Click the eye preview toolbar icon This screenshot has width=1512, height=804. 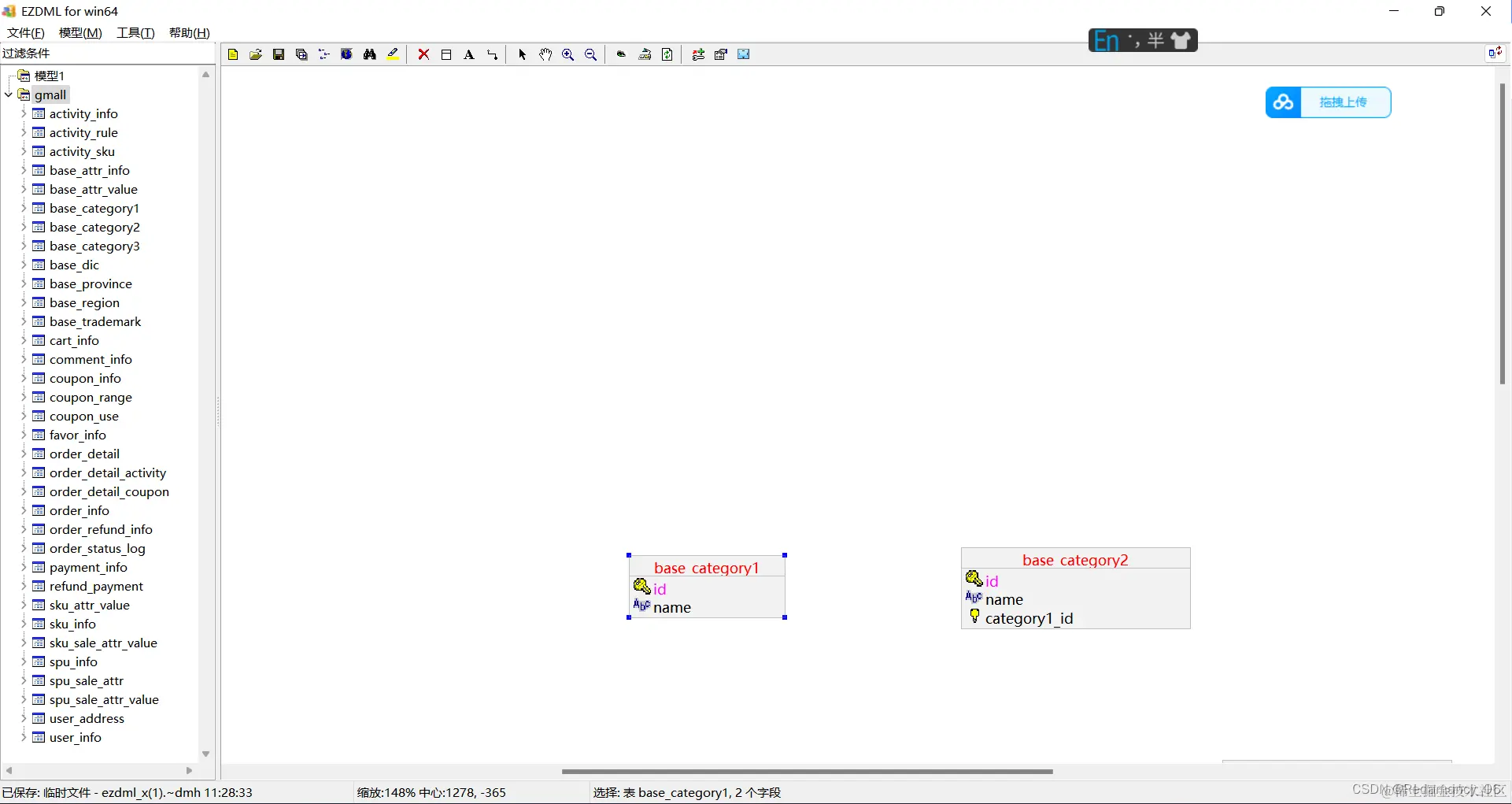pos(622,54)
